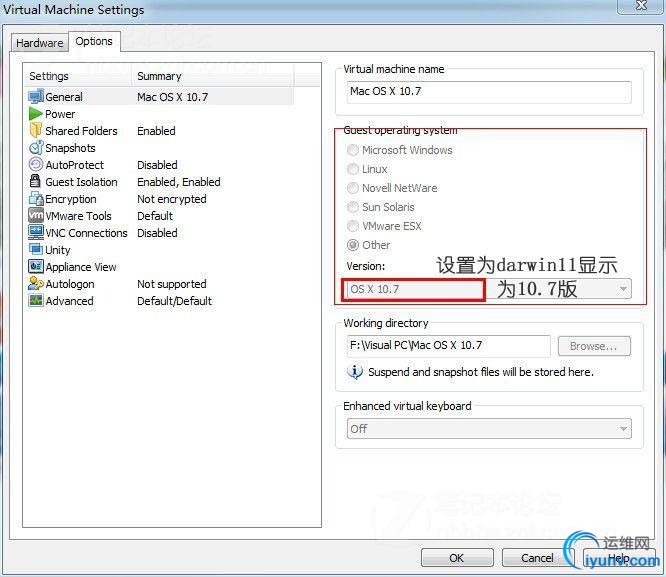This screenshot has height=577, width=666.
Task: Click the OK button
Action: coord(457,557)
